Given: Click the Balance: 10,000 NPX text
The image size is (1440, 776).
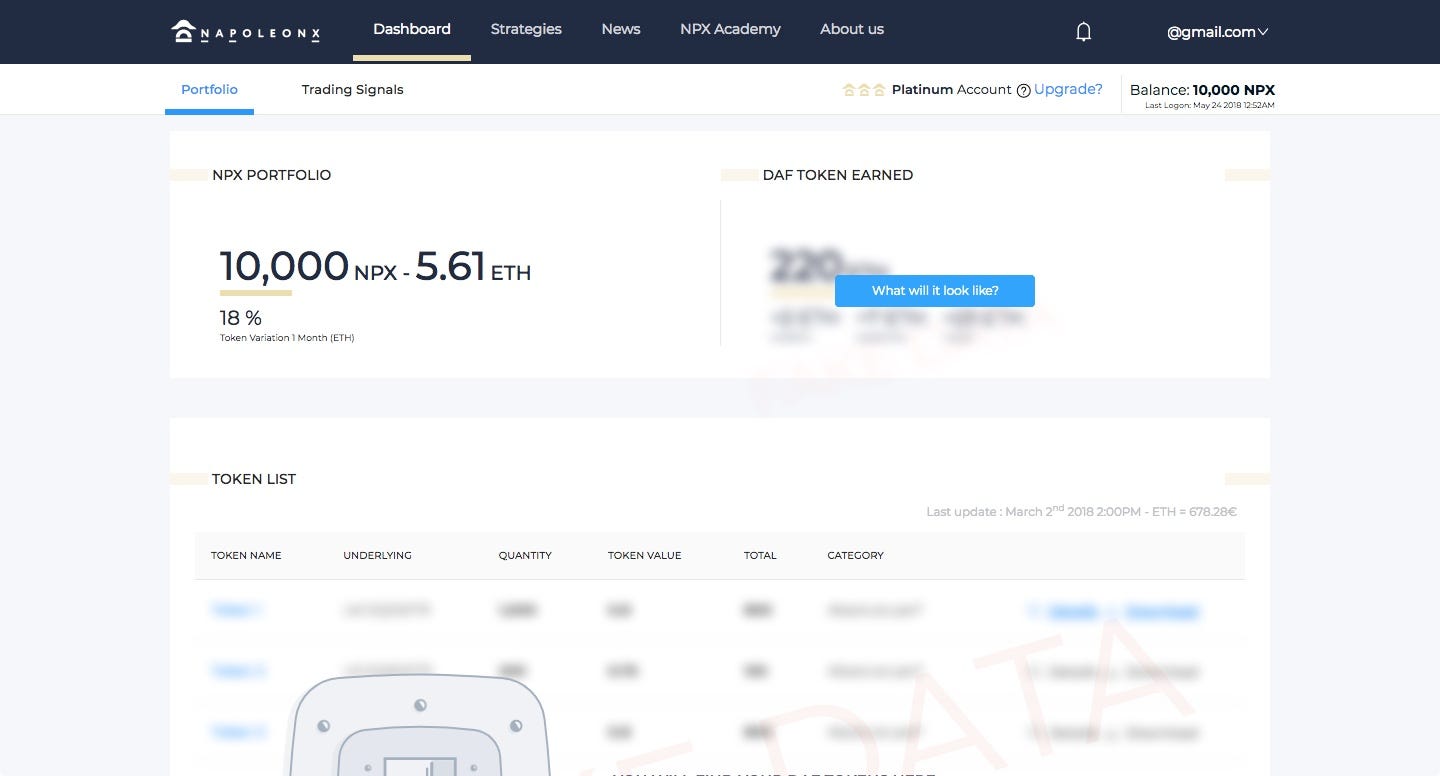Looking at the screenshot, I should click(1202, 90).
